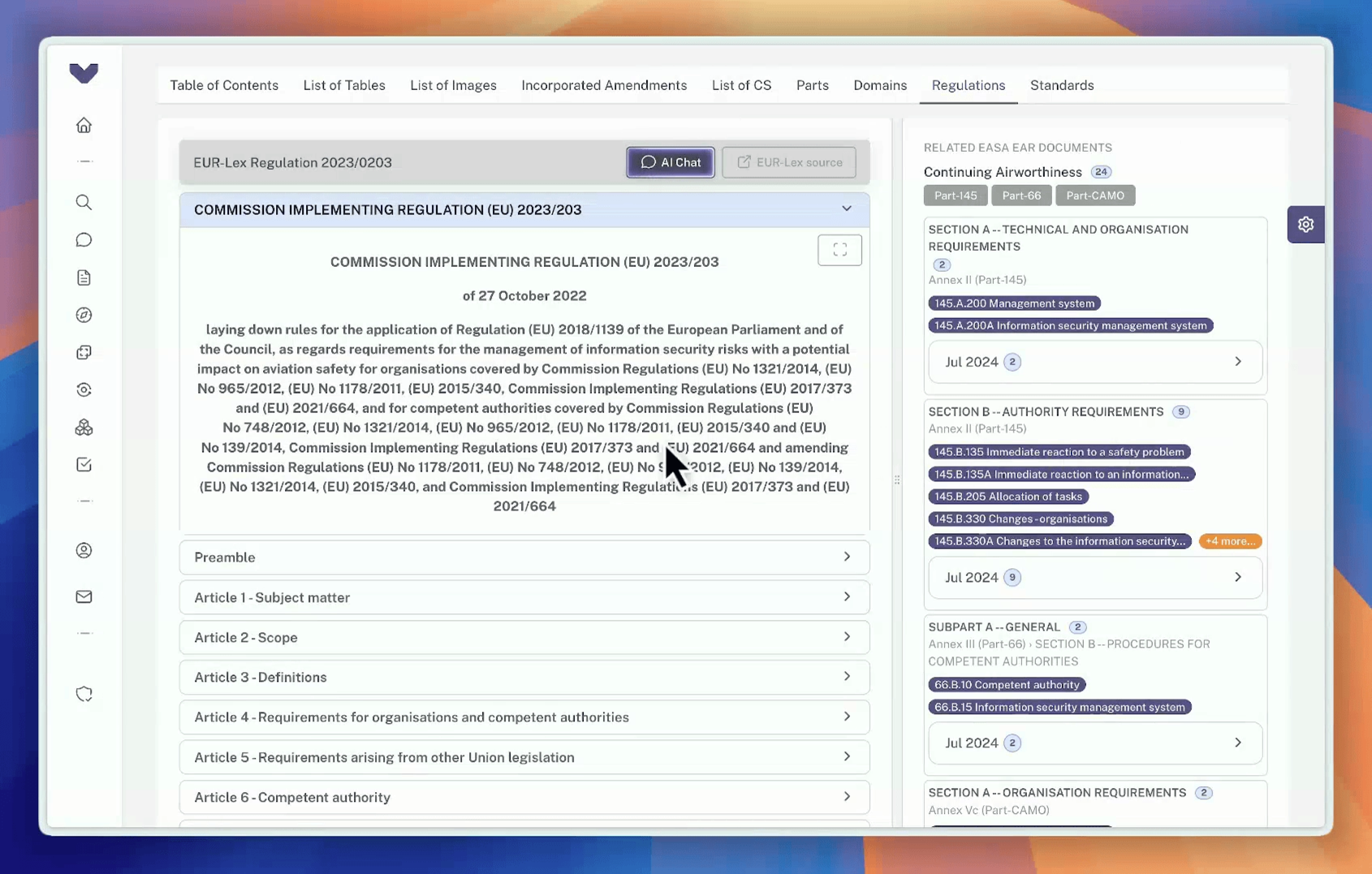Show the +4 more items chip
The height and width of the screenshot is (874, 1372).
tap(1231, 541)
